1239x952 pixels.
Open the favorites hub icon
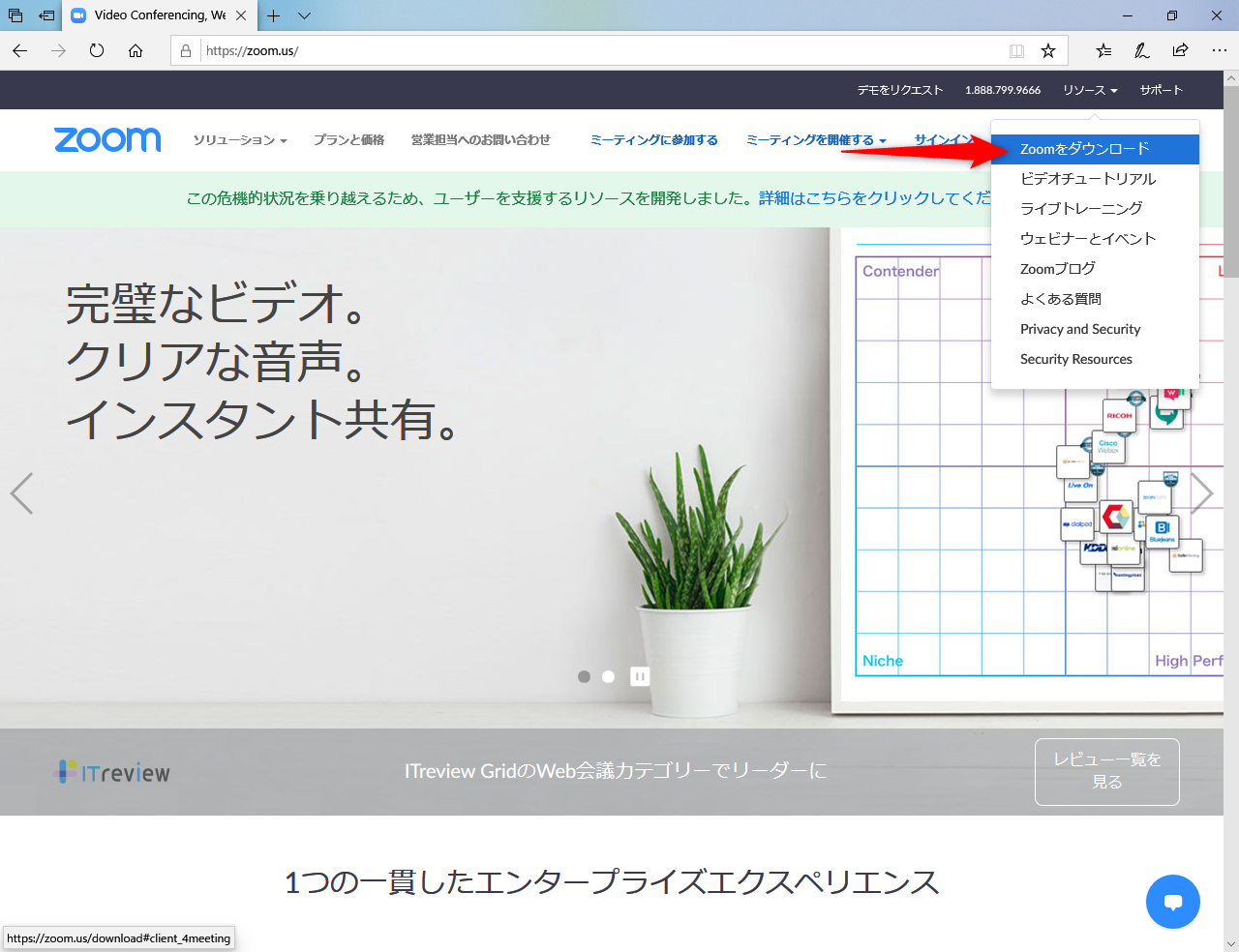pos(1103,50)
